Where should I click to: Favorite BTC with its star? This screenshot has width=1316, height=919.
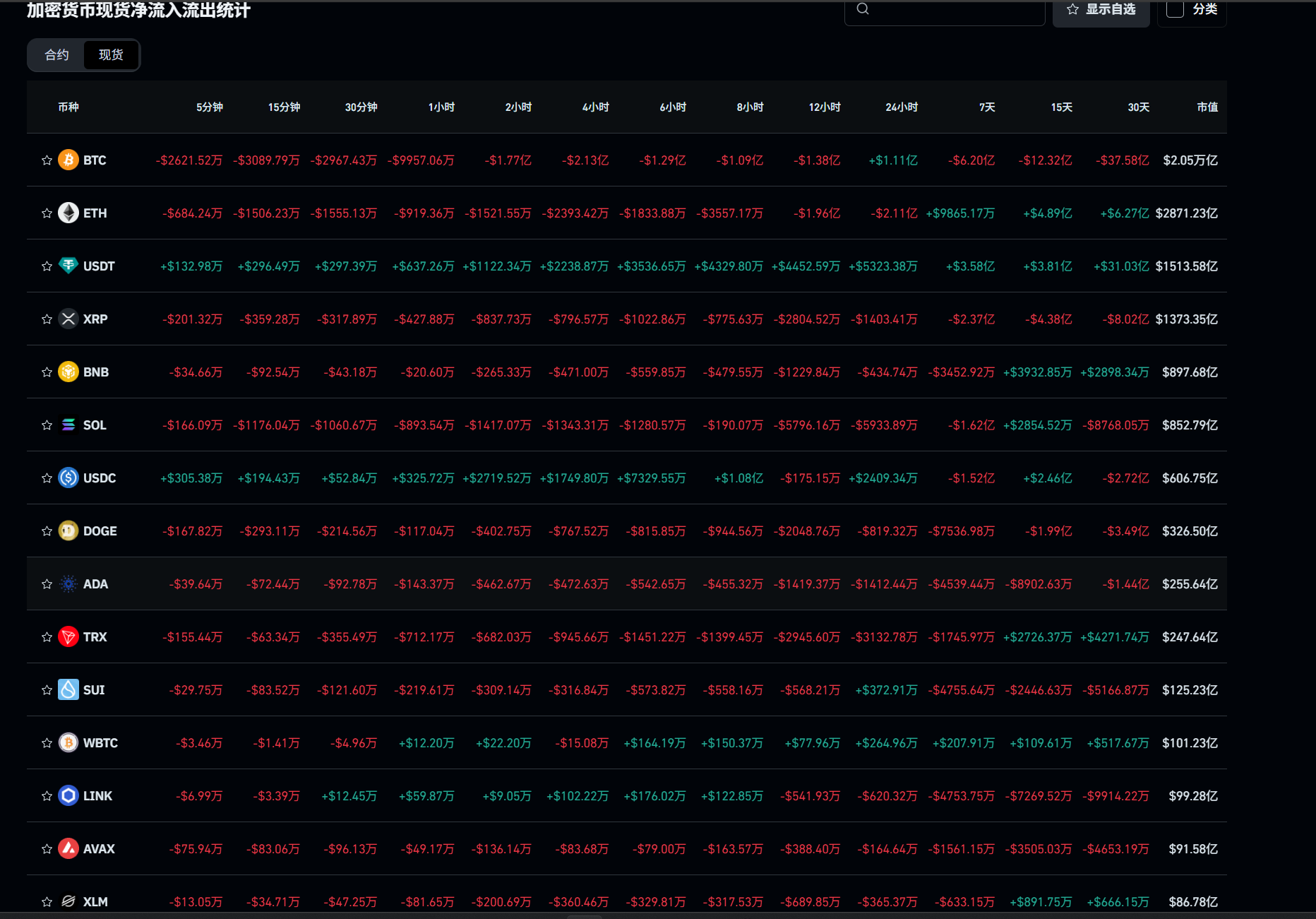coord(47,160)
